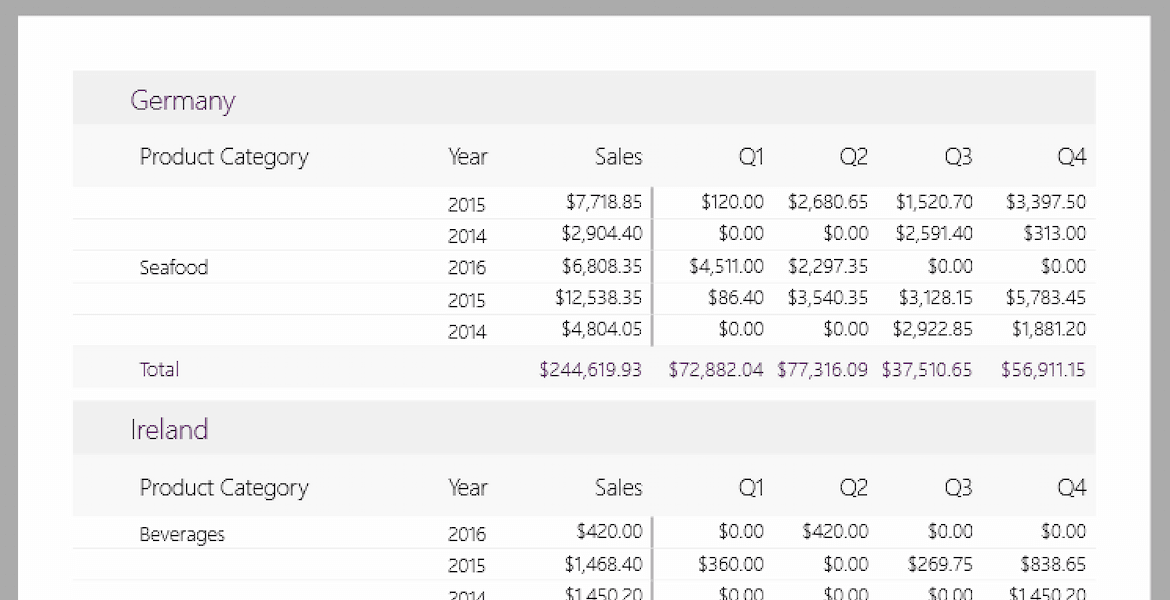The height and width of the screenshot is (600, 1170).
Task: Select the Q4 header in Ireland table
Action: [1071, 488]
